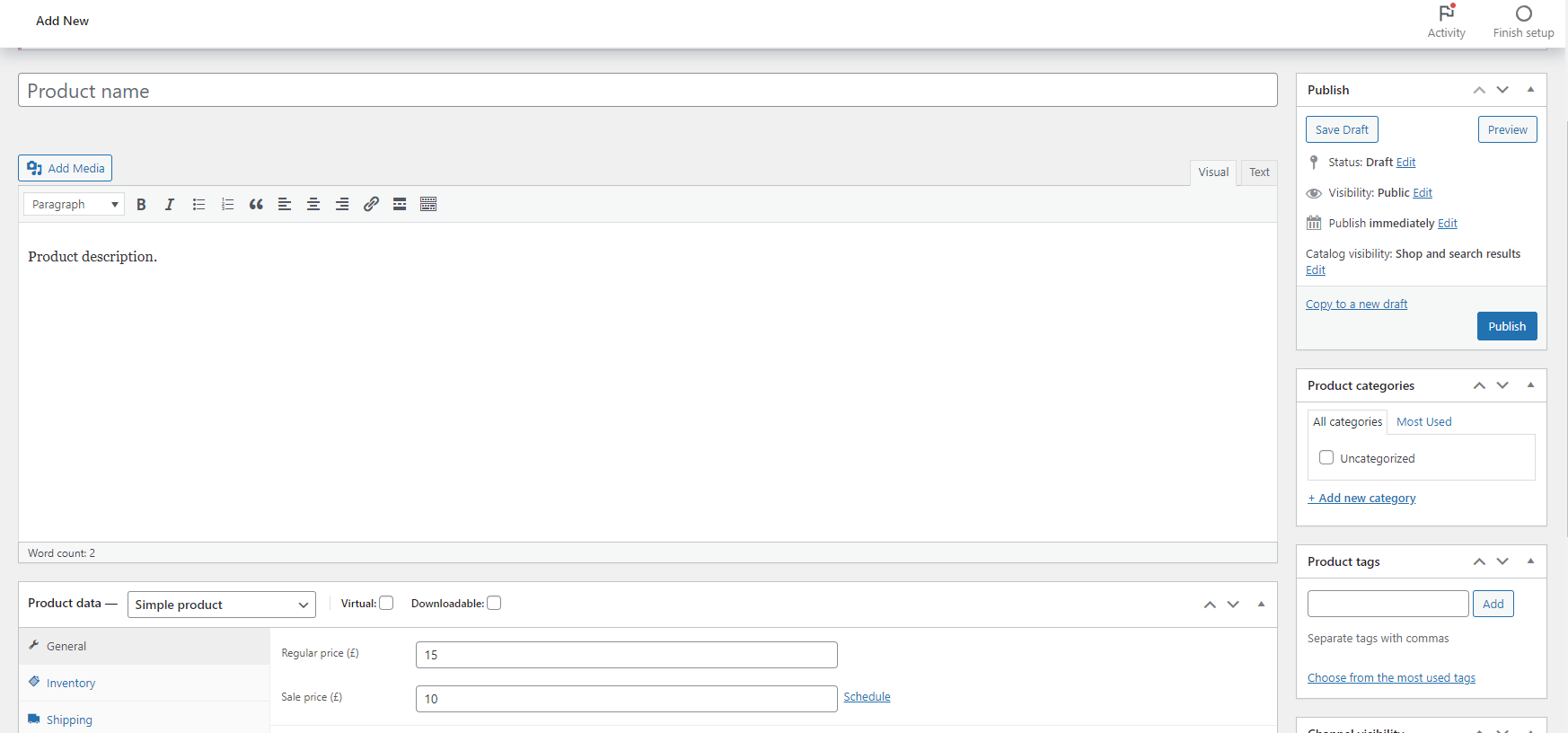Image resolution: width=1568 pixels, height=733 pixels.
Task: Select the All categories tab
Action: tap(1347, 422)
